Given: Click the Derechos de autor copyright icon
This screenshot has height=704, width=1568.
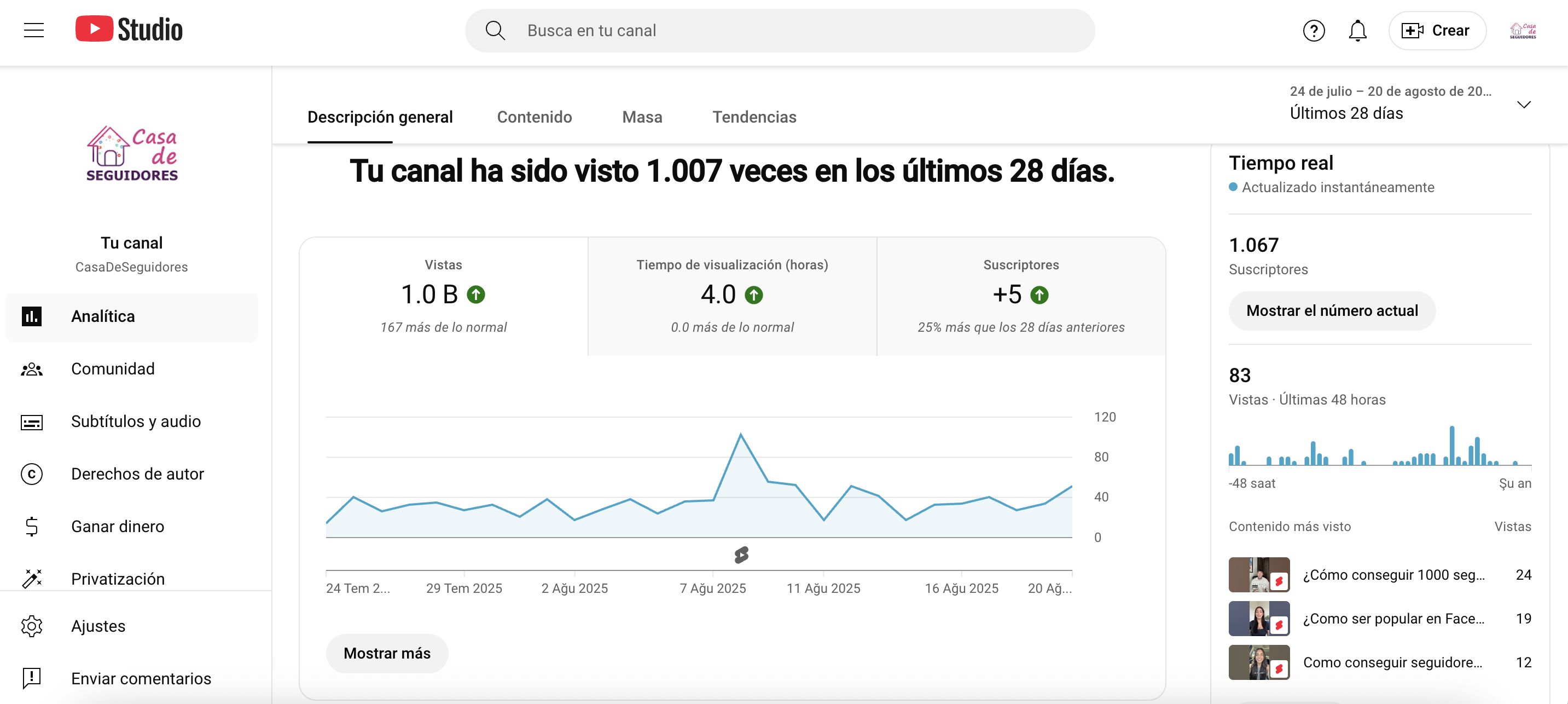Looking at the screenshot, I should pyautogui.click(x=32, y=474).
